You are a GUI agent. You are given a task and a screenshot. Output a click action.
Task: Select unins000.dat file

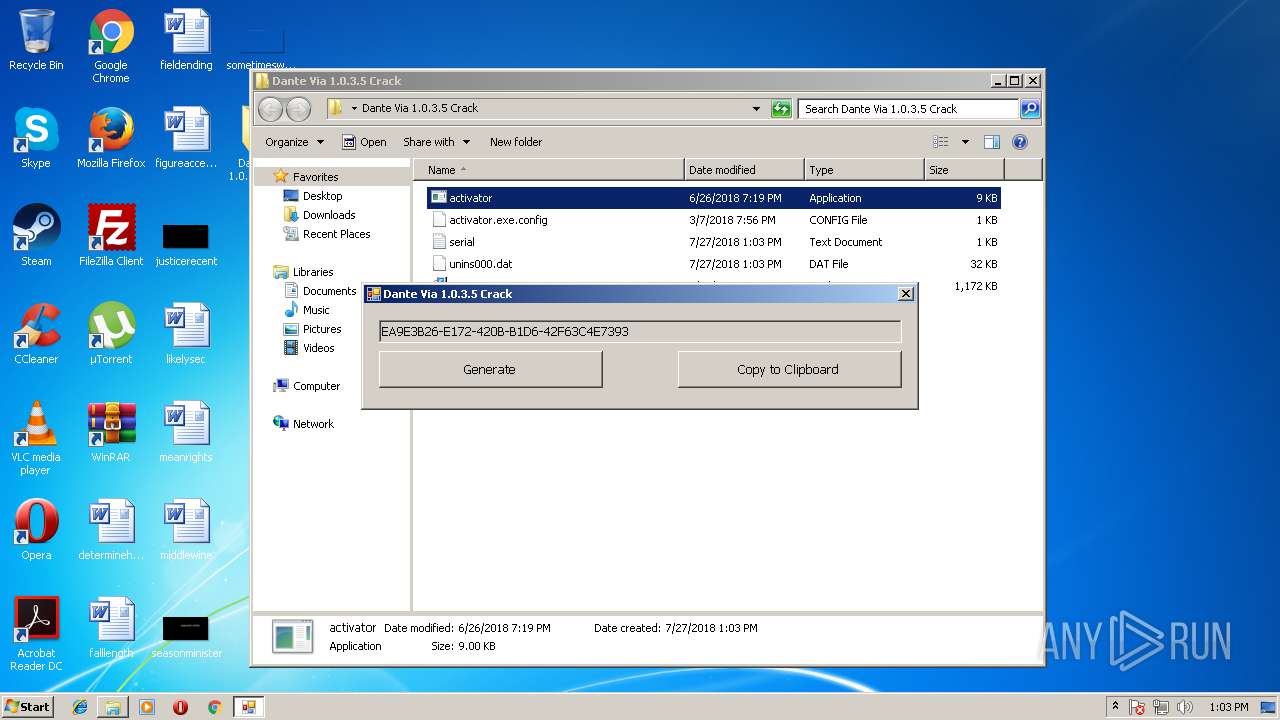click(713, 264)
